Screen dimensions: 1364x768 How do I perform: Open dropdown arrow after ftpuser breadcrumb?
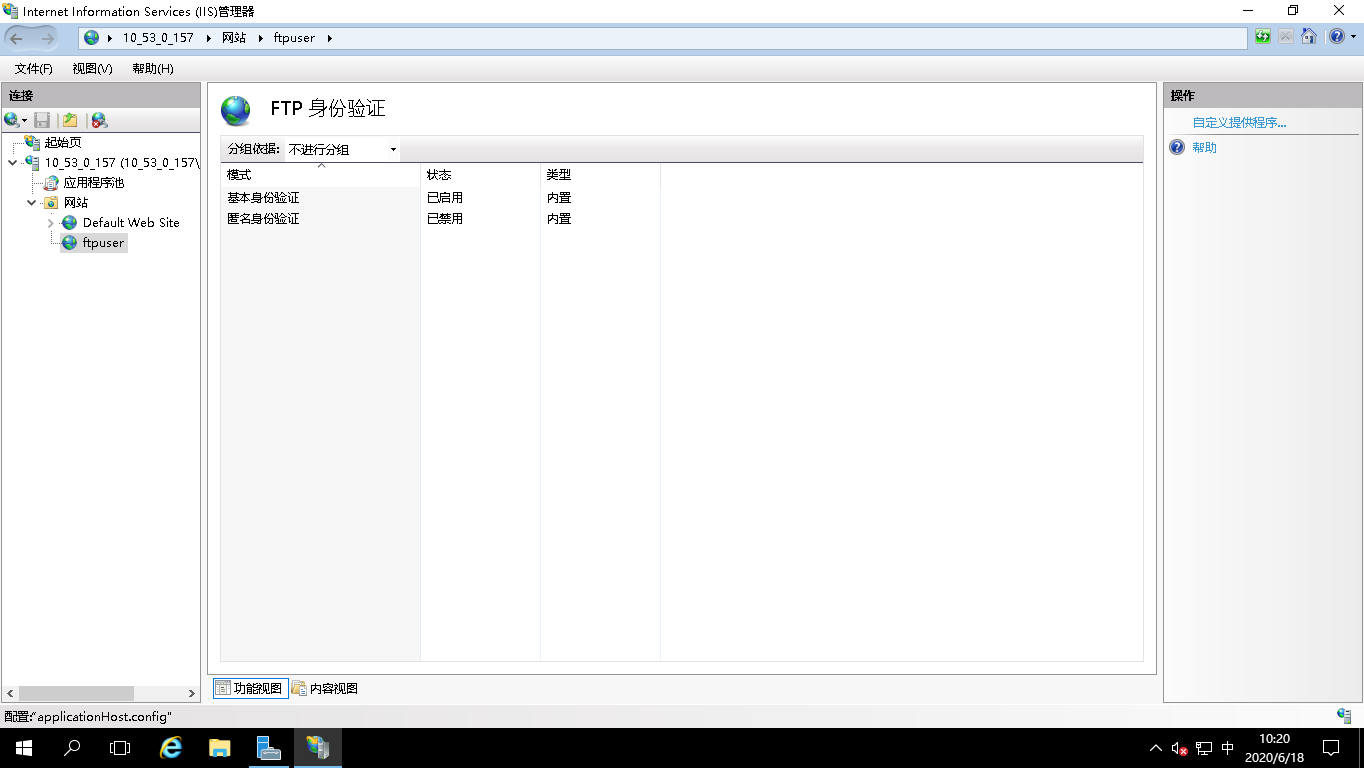[329, 38]
